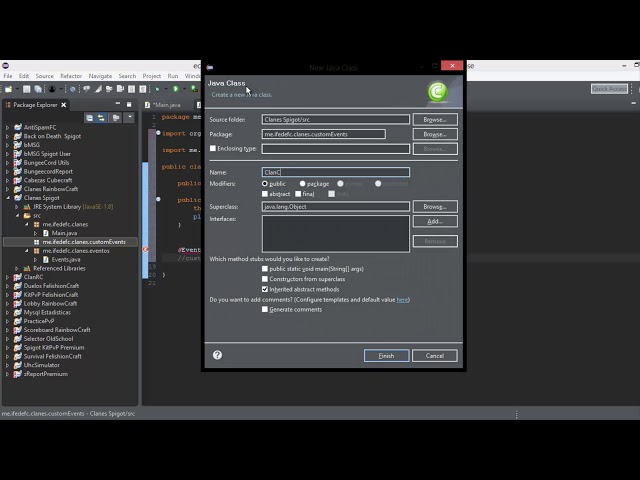
Task: Uncheck Inherited abstract methods checkbox
Action: 265,289
